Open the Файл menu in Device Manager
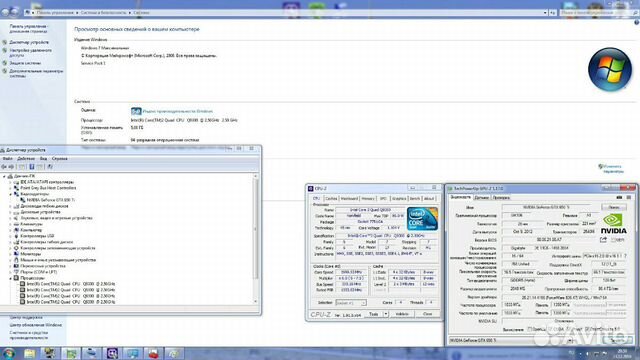This screenshot has height=360, width=640. [x=7, y=158]
